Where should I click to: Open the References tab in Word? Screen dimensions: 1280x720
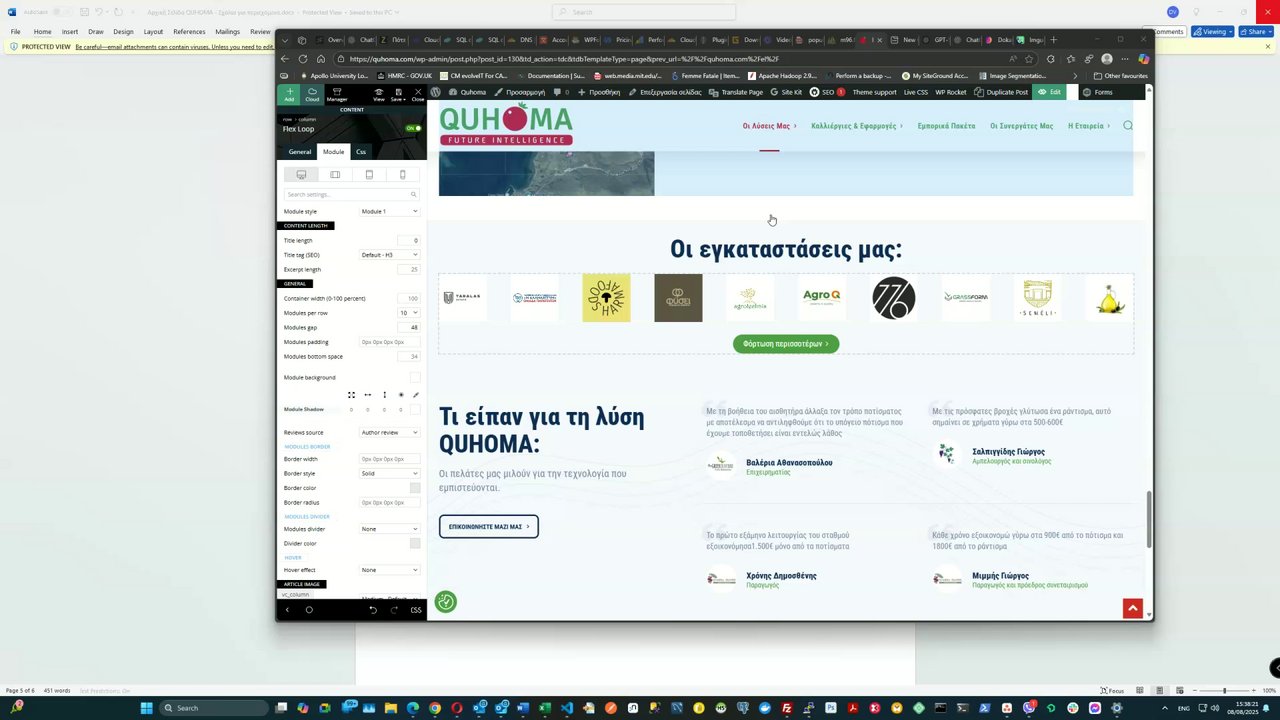(x=189, y=32)
